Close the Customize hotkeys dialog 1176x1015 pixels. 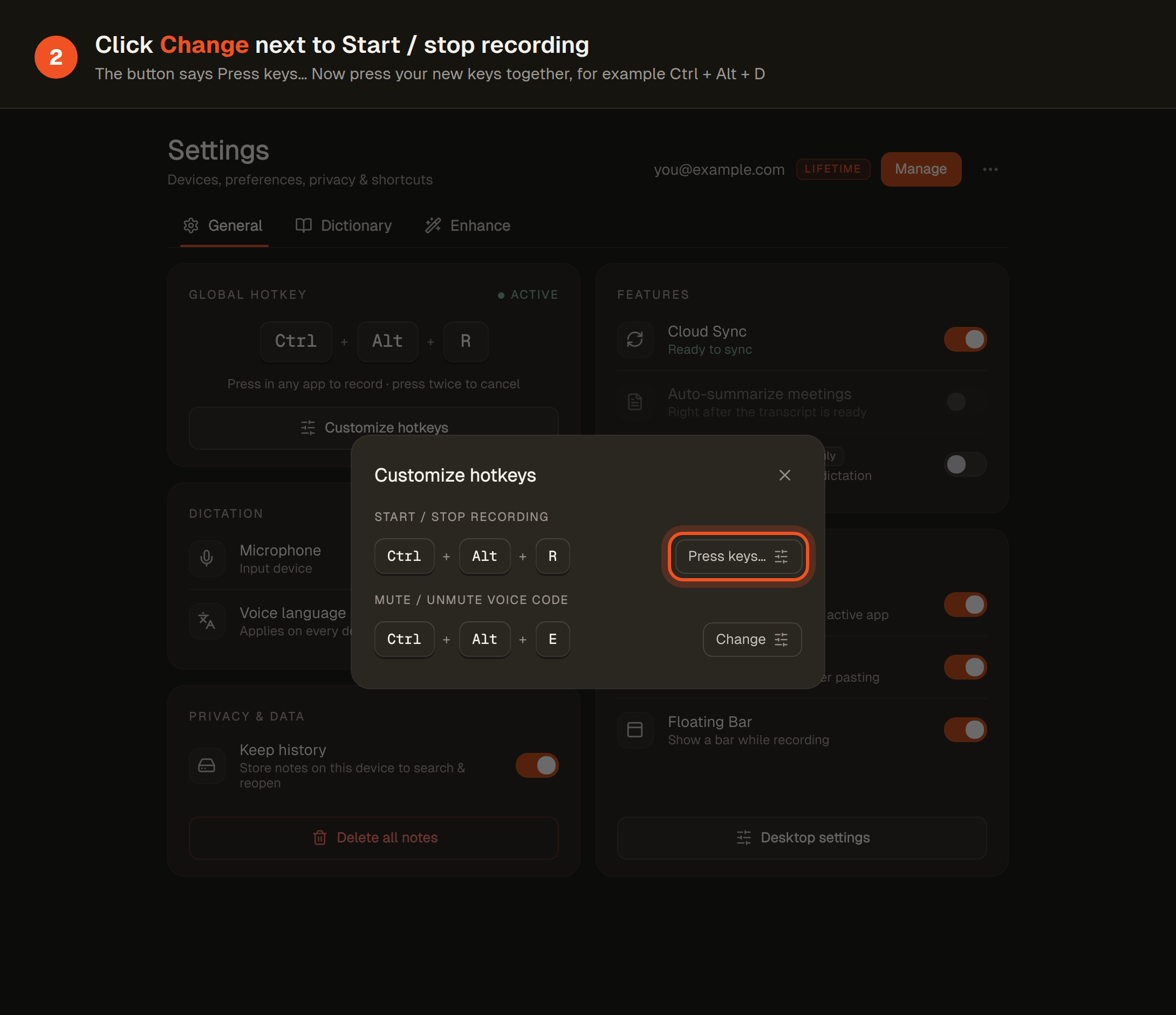pos(784,475)
